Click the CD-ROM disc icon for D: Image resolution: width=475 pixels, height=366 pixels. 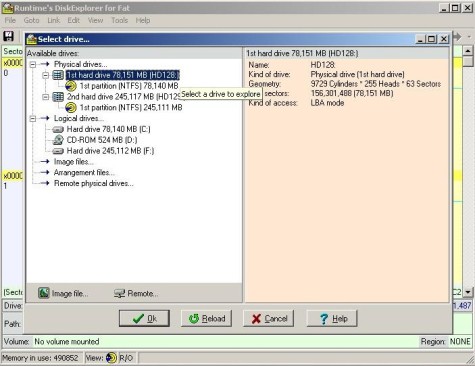58,140
